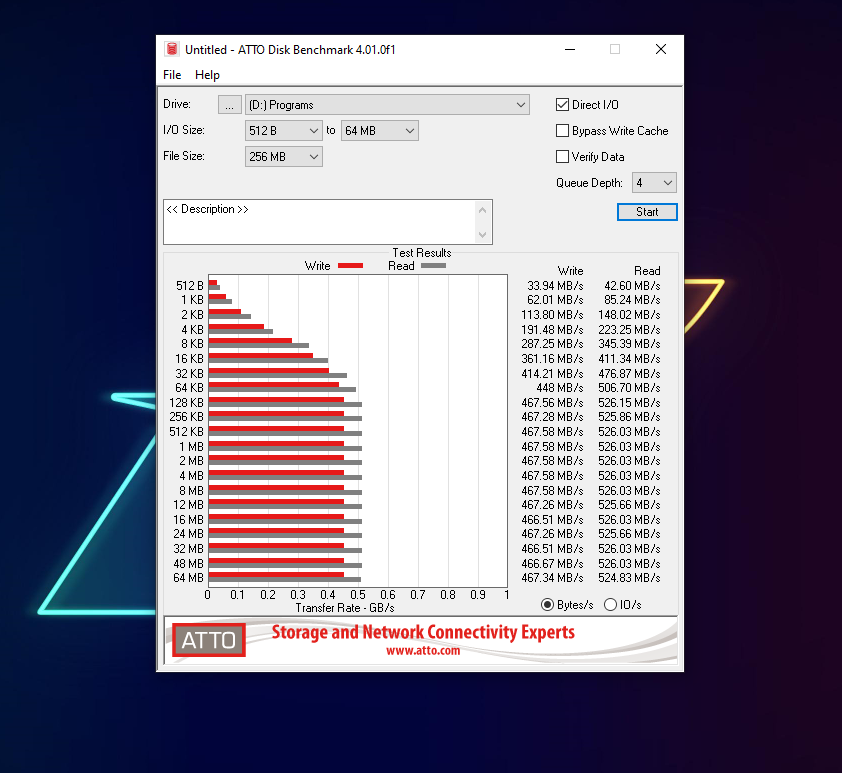Screen dimensions: 842x773
Task: Click the 191.48 MB/s write value
Action: click(552, 330)
